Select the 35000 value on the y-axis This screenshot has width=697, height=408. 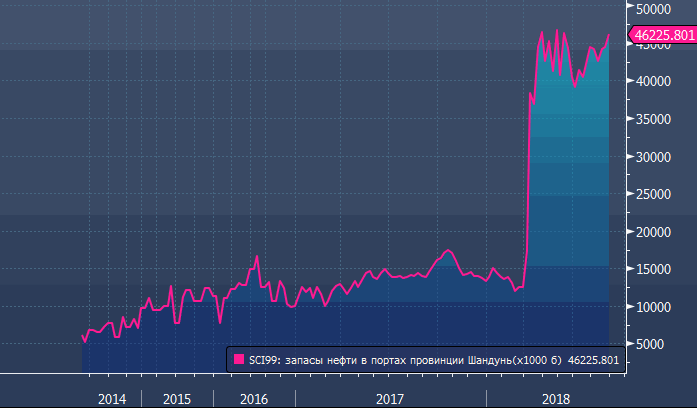(x=655, y=119)
